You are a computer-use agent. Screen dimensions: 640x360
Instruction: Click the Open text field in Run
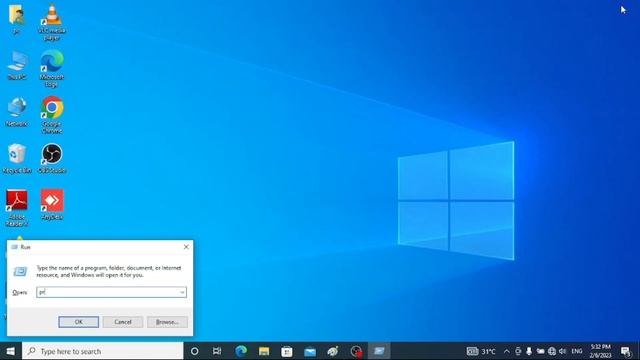(x=111, y=292)
